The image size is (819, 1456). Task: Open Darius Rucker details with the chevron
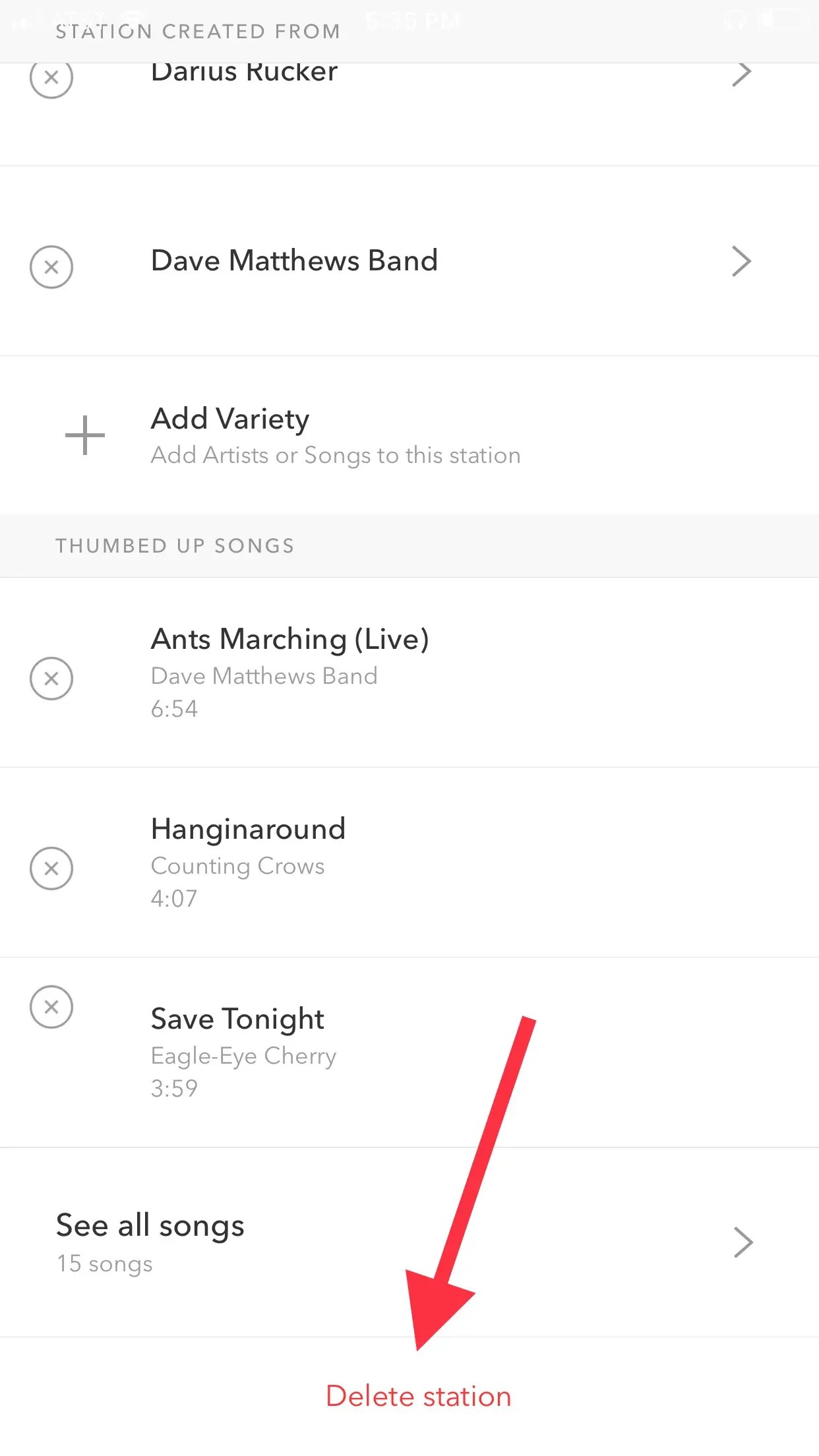tap(742, 74)
